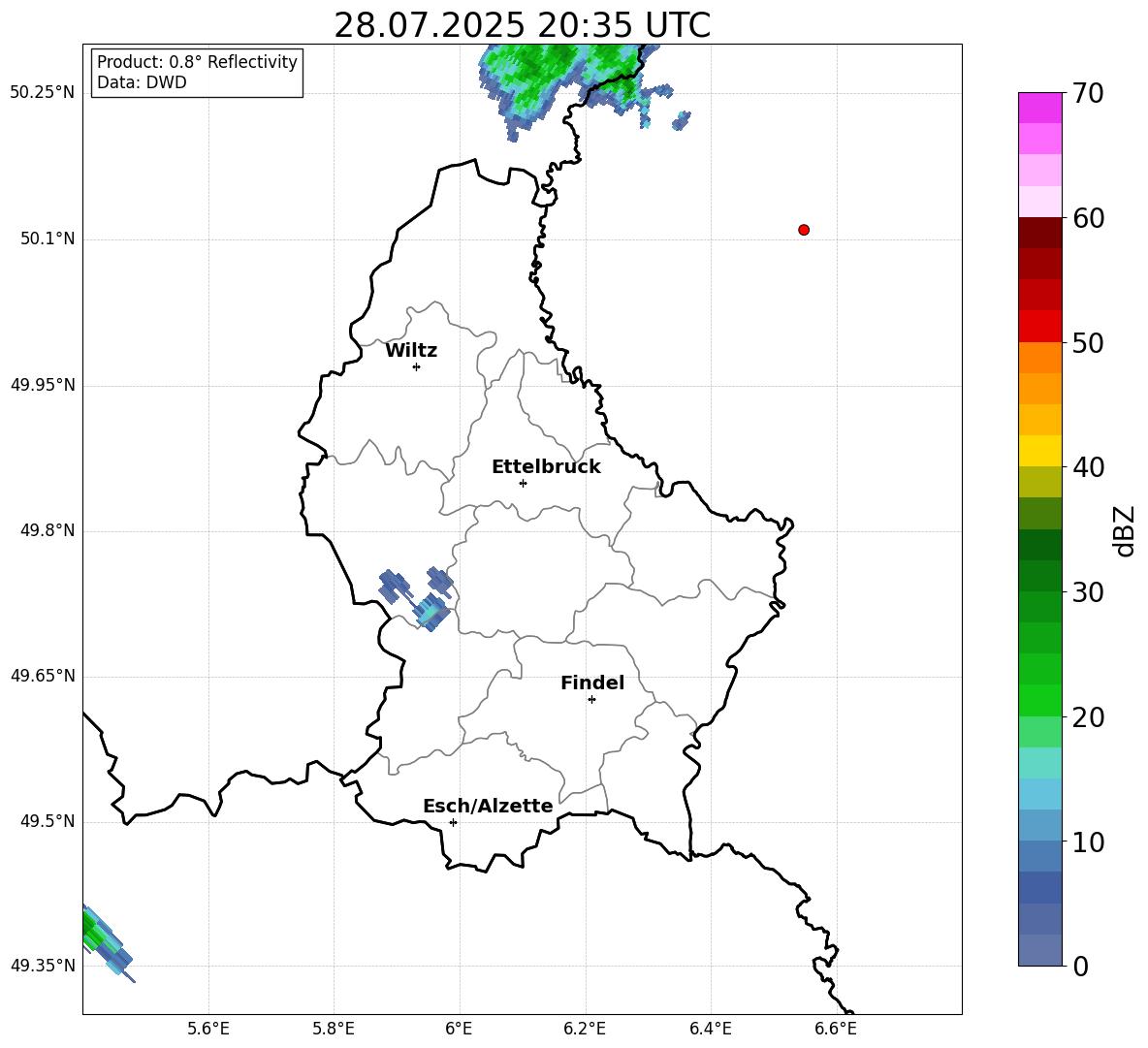Click the 6.2°E longitude label

coord(585,1029)
